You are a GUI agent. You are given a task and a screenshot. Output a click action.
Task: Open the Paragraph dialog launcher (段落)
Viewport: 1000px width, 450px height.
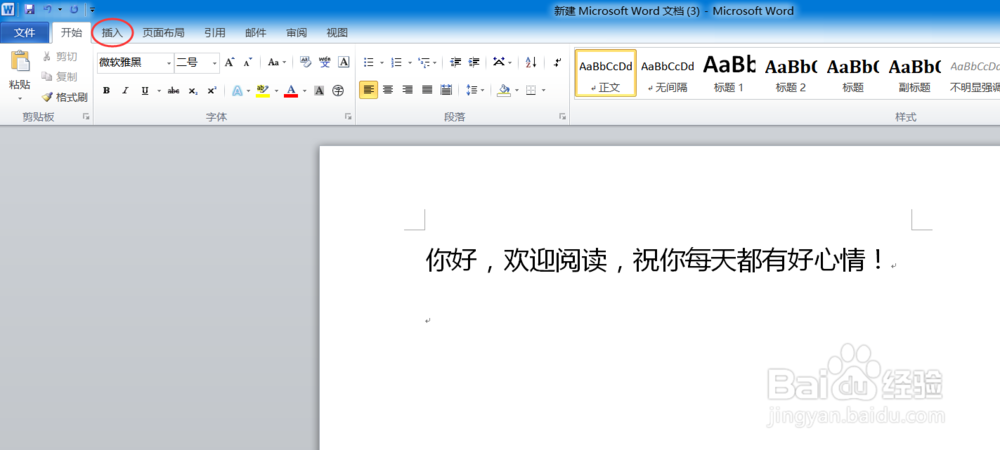[x=562, y=117]
